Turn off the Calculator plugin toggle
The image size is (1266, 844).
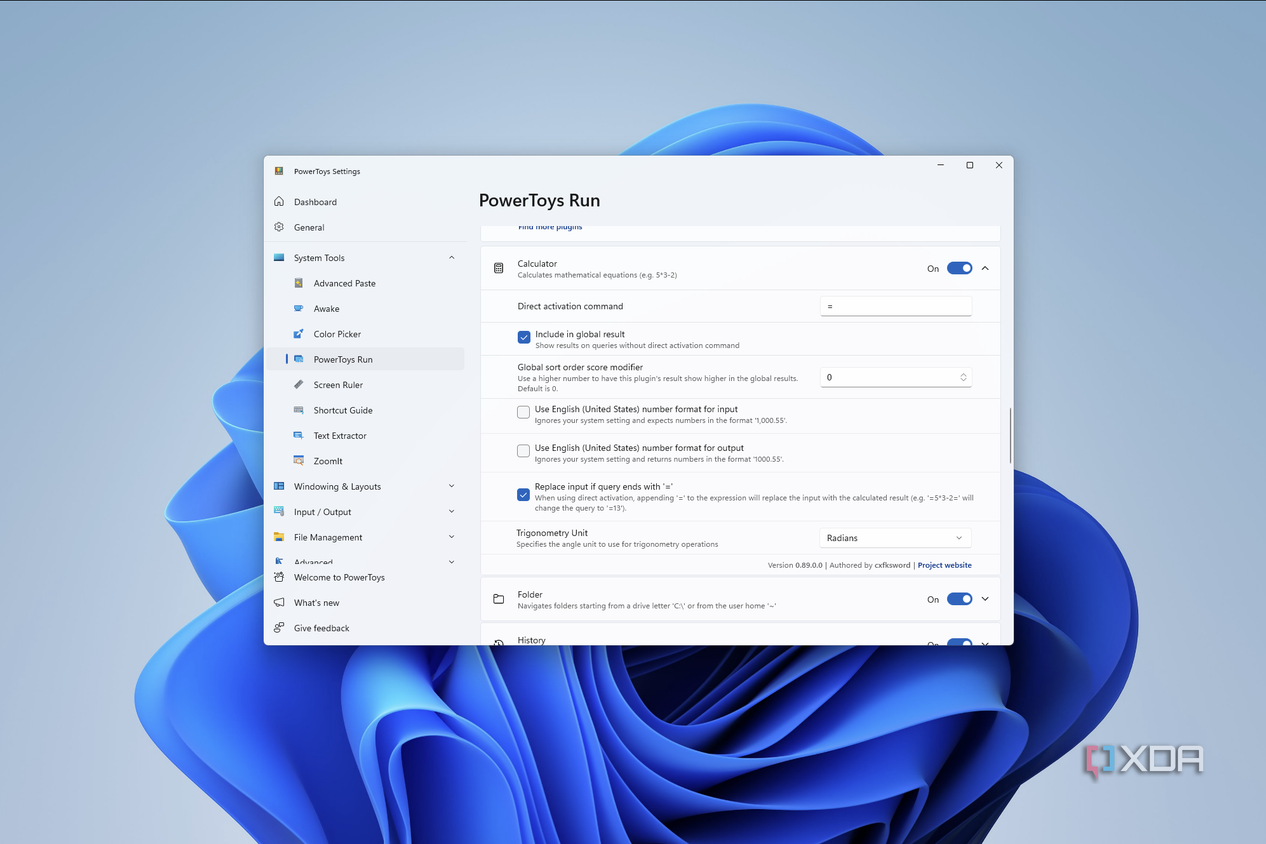point(959,268)
